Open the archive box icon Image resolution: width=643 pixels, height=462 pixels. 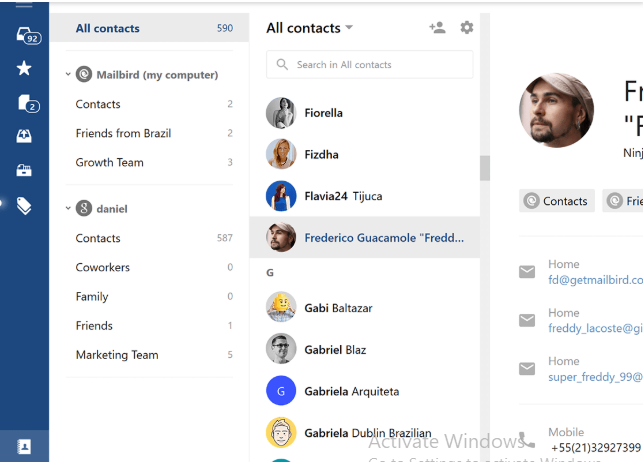24,169
